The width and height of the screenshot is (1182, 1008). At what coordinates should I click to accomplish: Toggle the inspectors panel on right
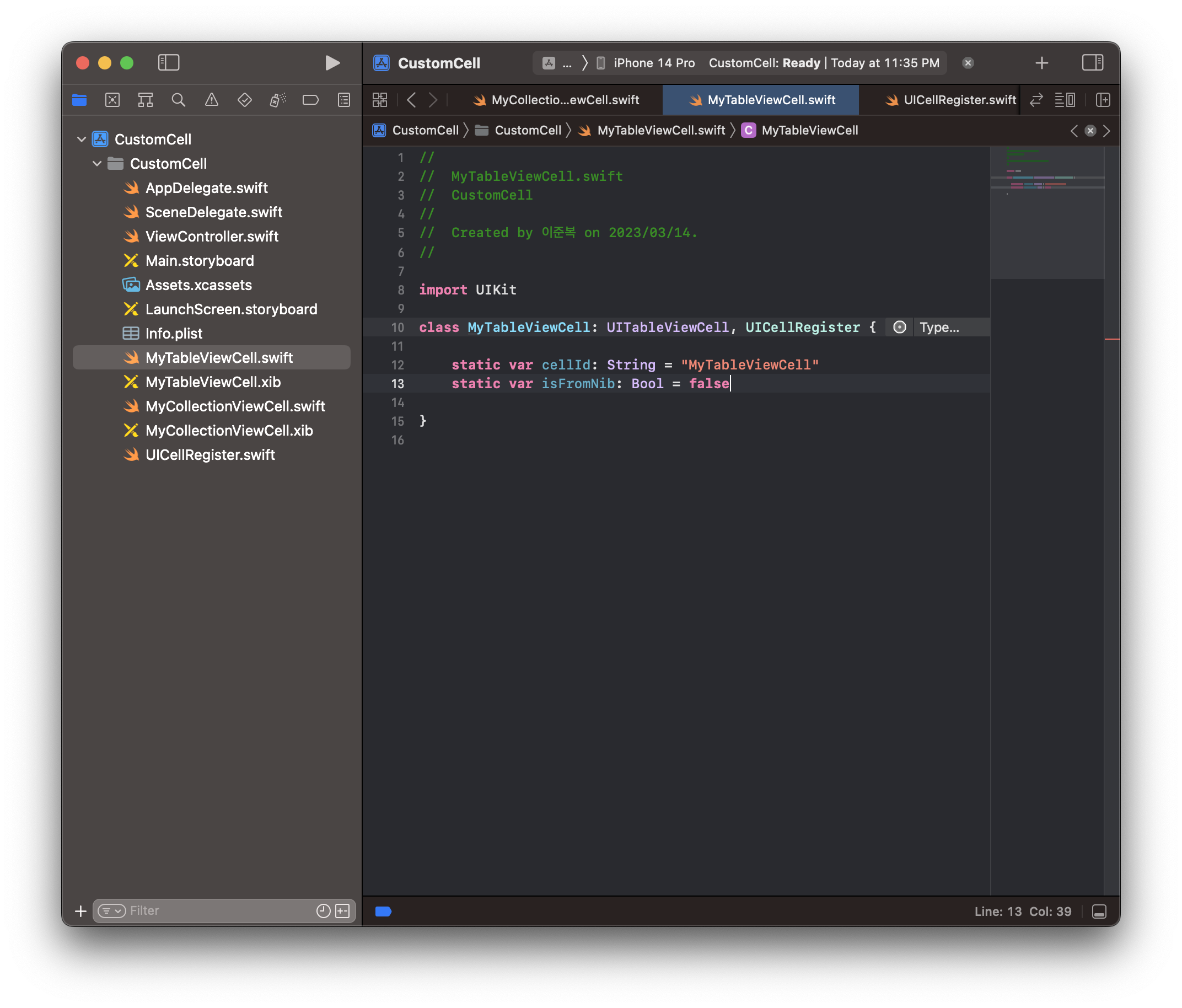click(1093, 63)
